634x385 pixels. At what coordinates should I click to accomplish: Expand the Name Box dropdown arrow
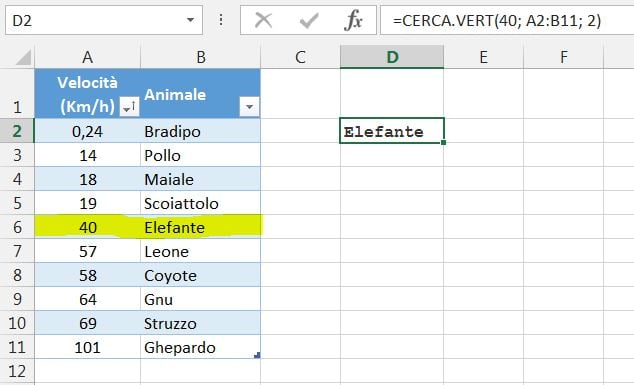pyautogui.click(x=190, y=20)
